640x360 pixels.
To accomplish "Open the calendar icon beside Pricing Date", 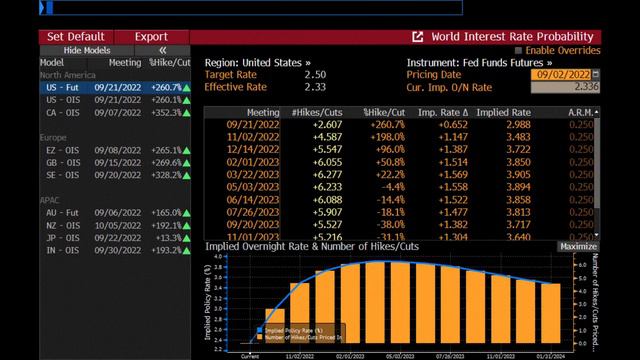I will [x=596, y=74].
